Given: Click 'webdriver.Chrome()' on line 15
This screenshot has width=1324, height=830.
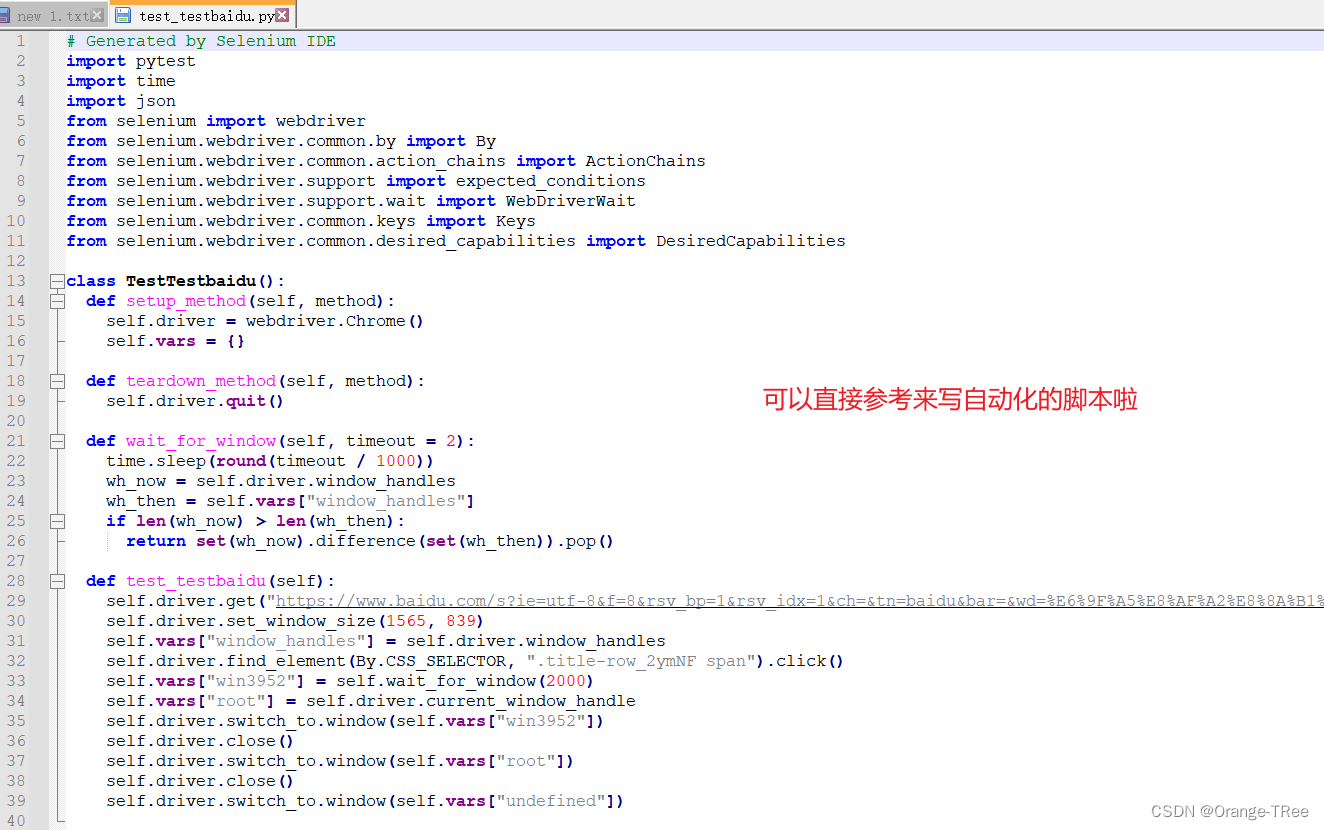Looking at the screenshot, I should (336, 321).
